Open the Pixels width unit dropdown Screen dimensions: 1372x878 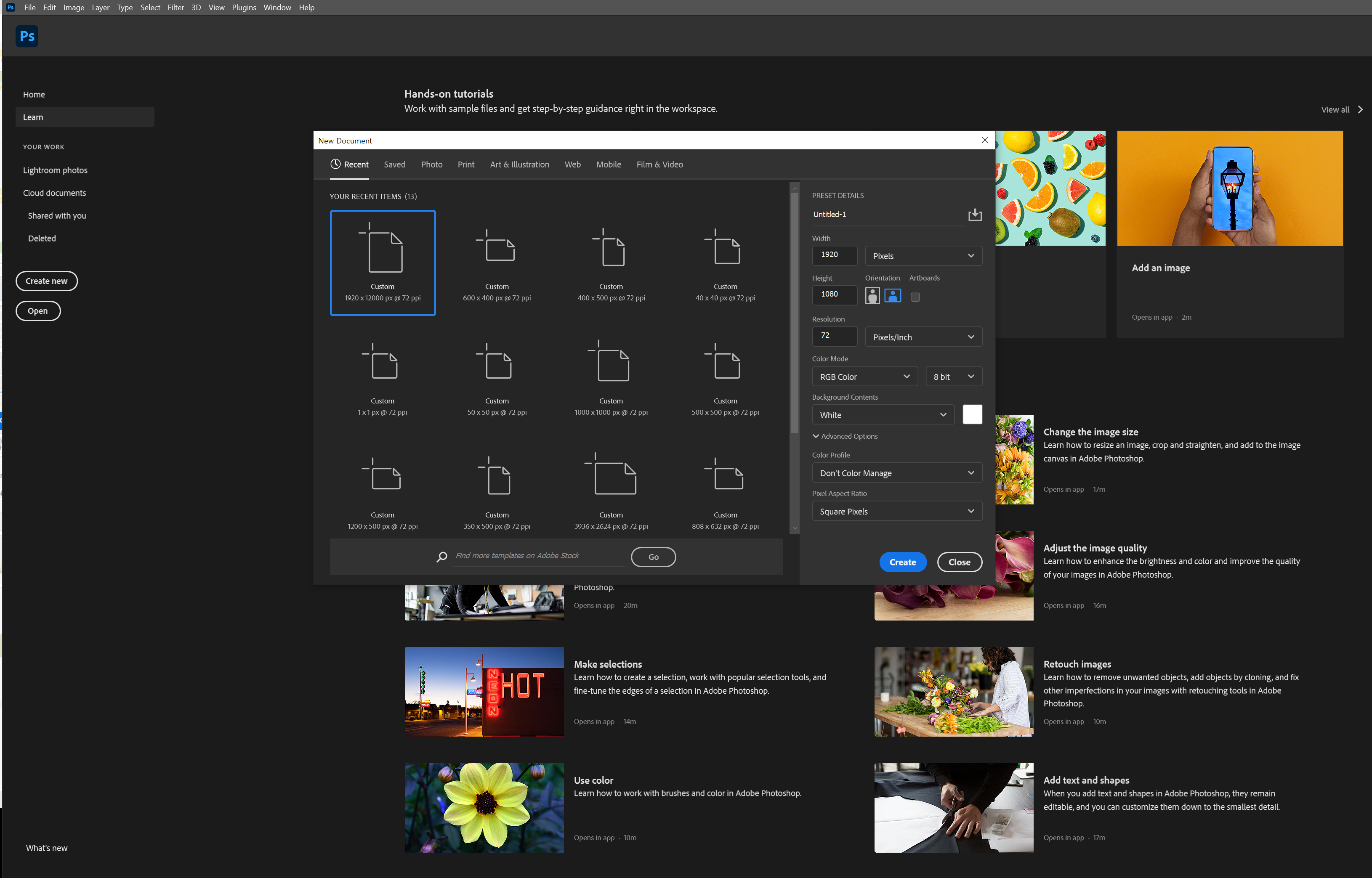point(923,255)
